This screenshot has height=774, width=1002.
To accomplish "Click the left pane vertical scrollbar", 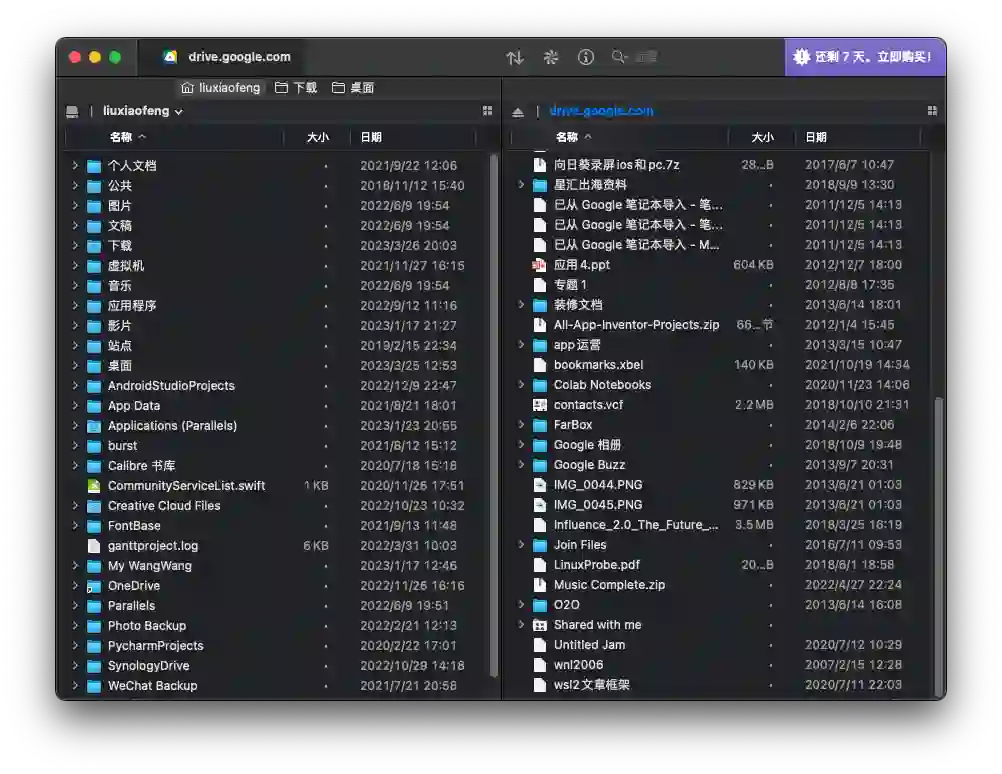I will click(493, 415).
